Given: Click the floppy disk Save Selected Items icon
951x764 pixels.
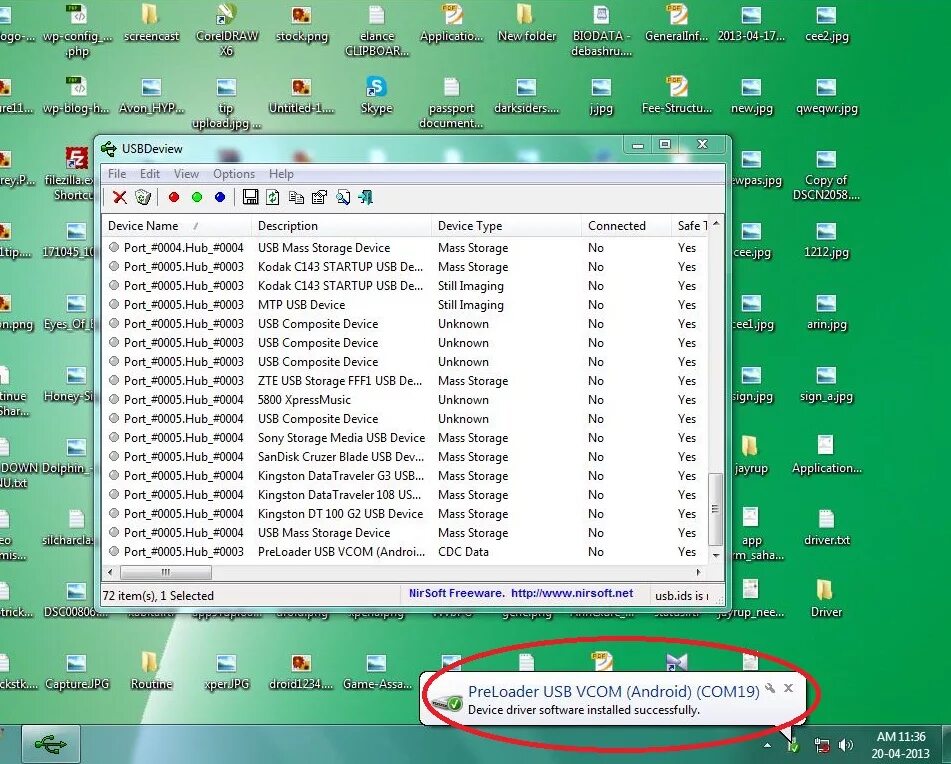Looking at the screenshot, I should pyautogui.click(x=250, y=197).
